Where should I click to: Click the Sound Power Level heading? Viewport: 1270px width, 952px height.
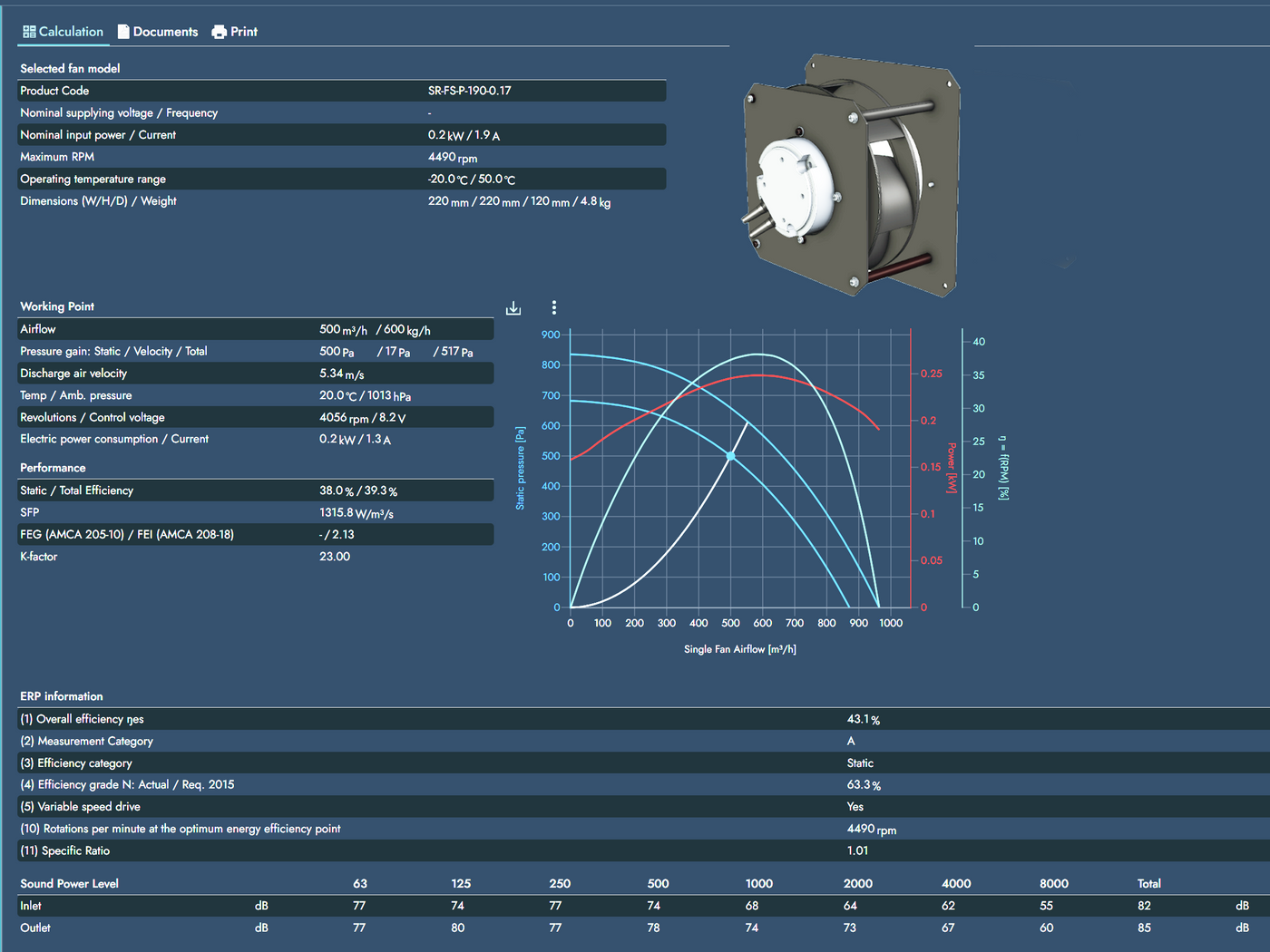pos(70,883)
